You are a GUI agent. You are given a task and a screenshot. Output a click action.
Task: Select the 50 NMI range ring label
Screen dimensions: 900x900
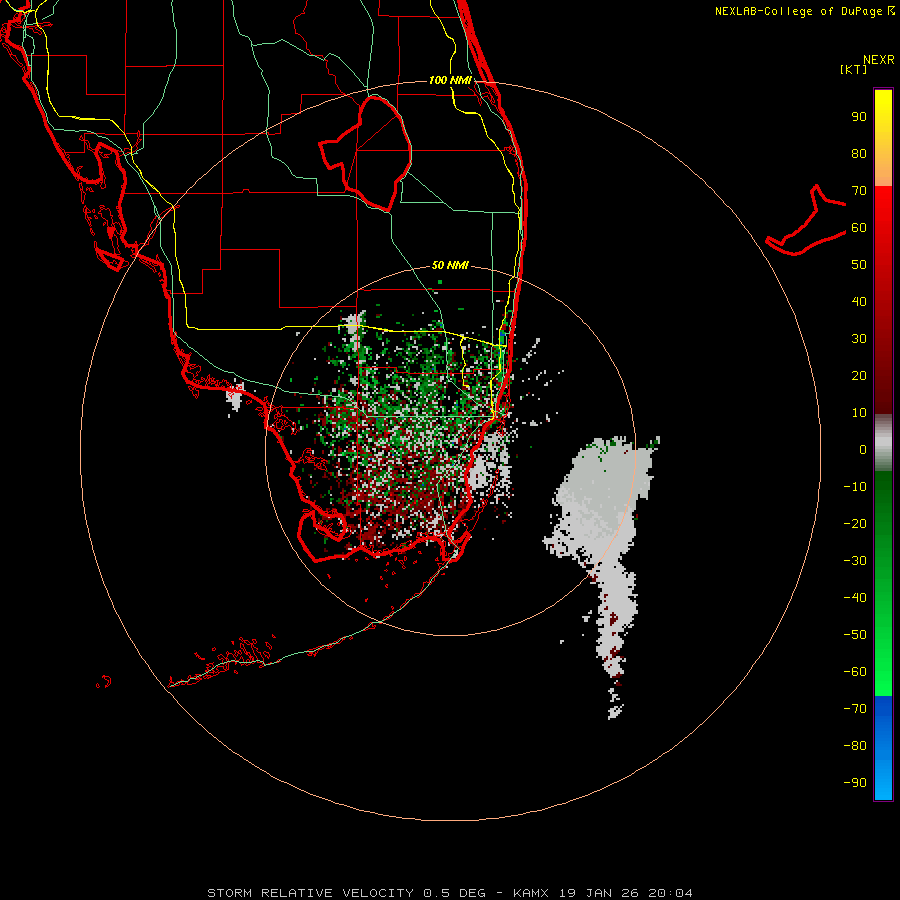[x=450, y=265]
